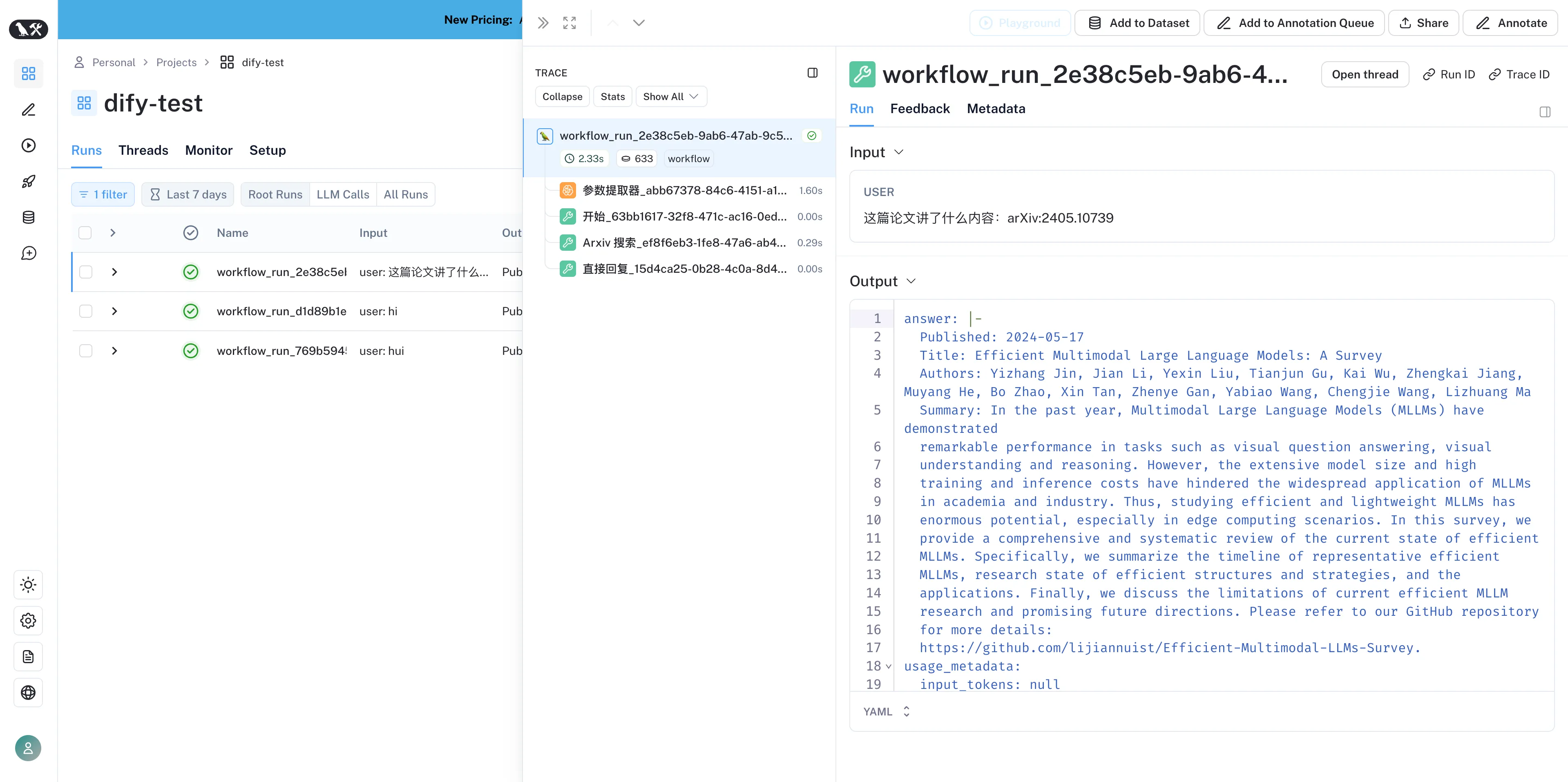Click the globe icon in sidebar

point(28,693)
